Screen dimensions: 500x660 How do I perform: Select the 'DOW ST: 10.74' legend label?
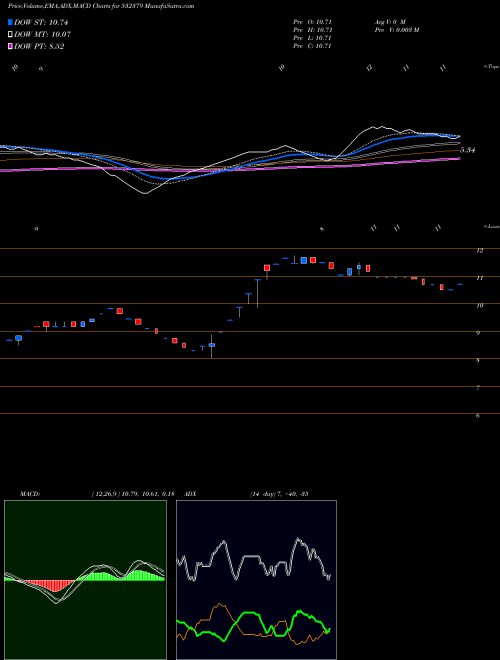tap(41, 22)
